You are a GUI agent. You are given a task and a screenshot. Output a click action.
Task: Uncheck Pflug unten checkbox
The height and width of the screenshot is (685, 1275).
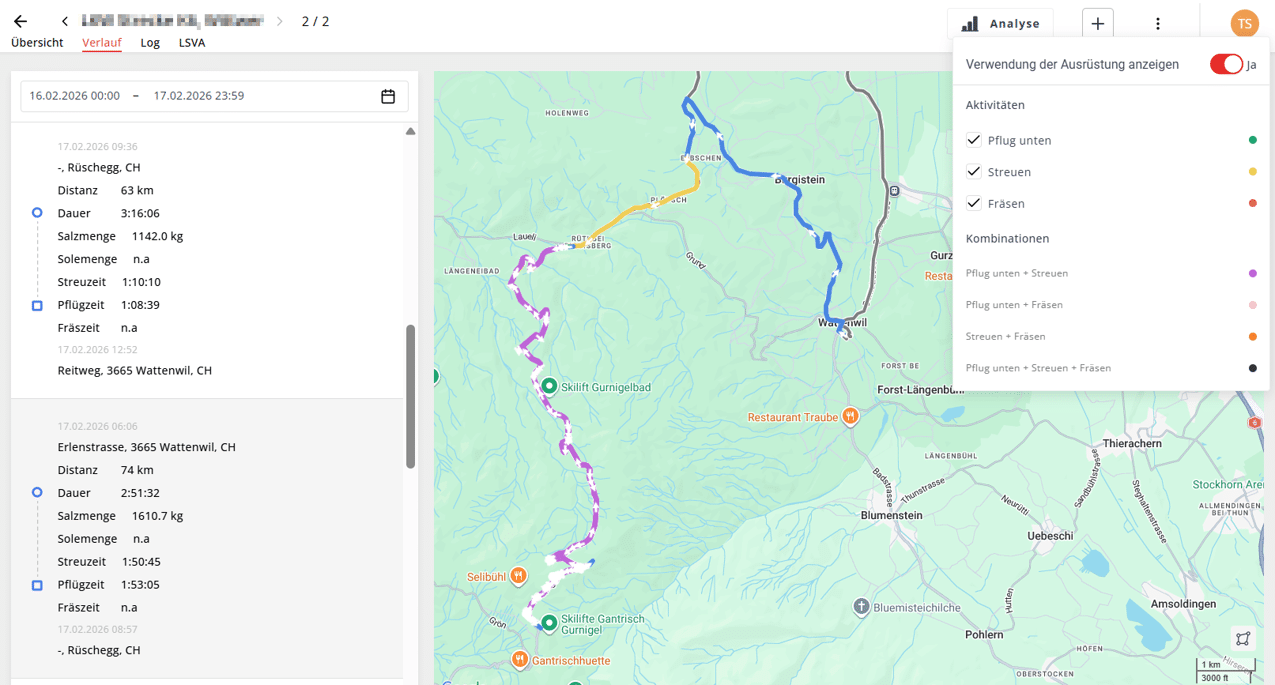pyautogui.click(x=973, y=140)
